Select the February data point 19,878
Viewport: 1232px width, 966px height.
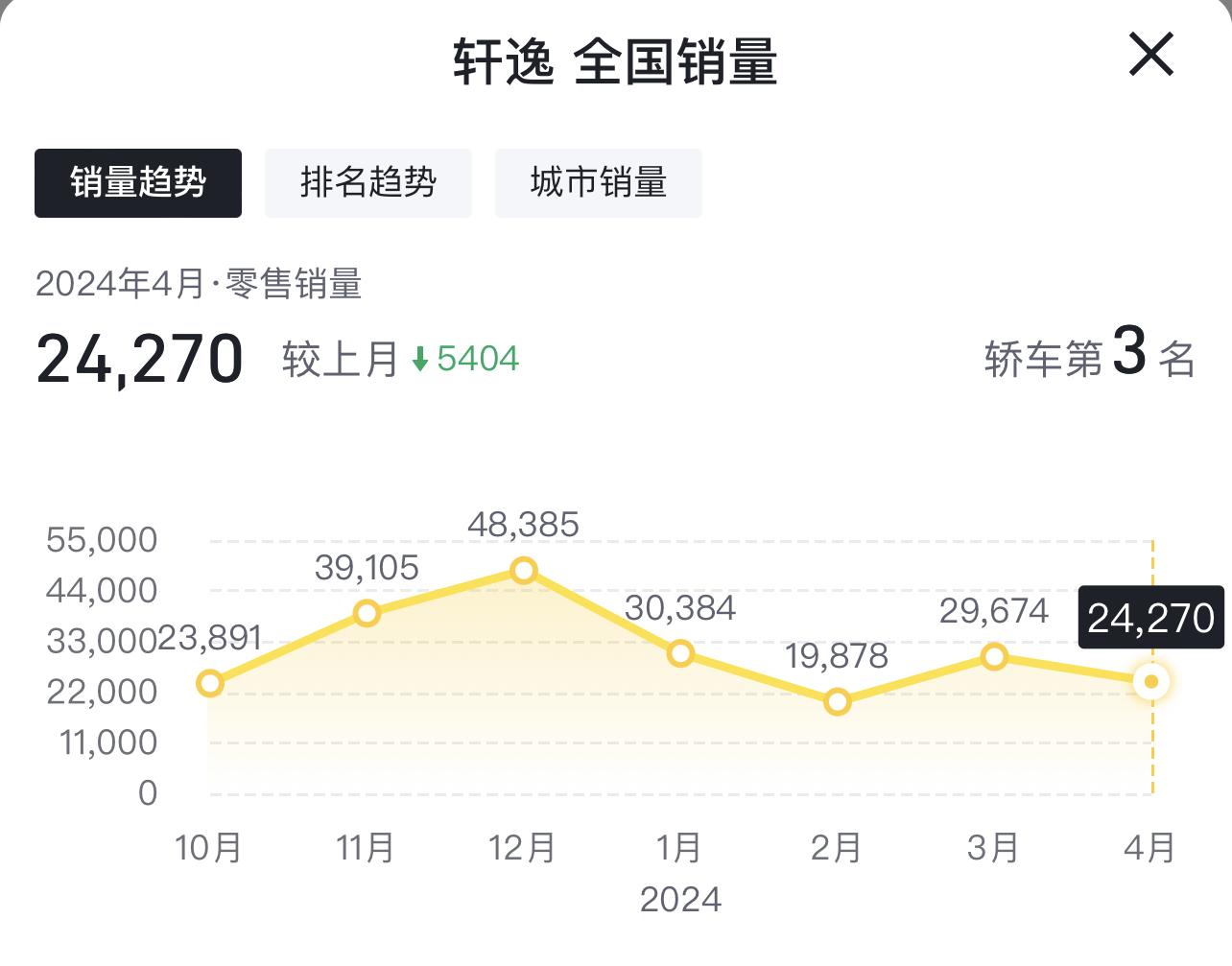(838, 701)
